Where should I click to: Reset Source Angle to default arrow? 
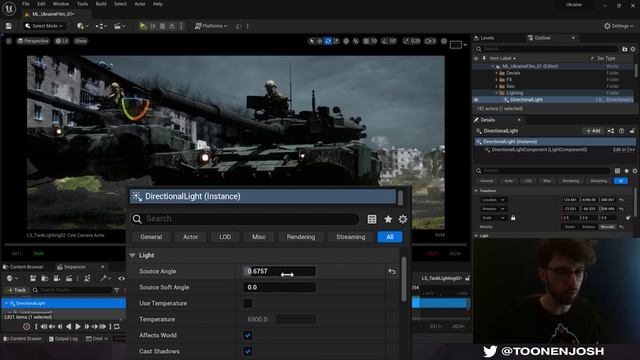click(x=392, y=271)
